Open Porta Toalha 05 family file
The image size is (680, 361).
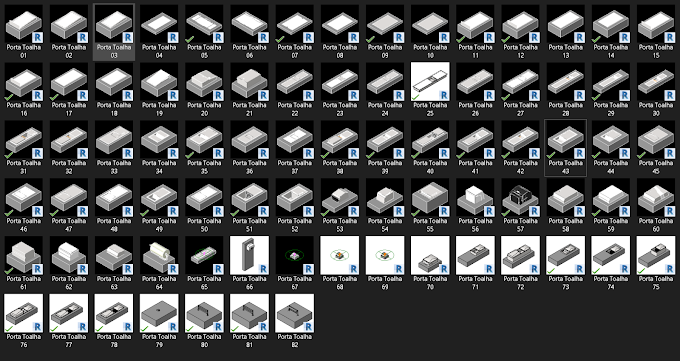pyautogui.click(x=204, y=24)
